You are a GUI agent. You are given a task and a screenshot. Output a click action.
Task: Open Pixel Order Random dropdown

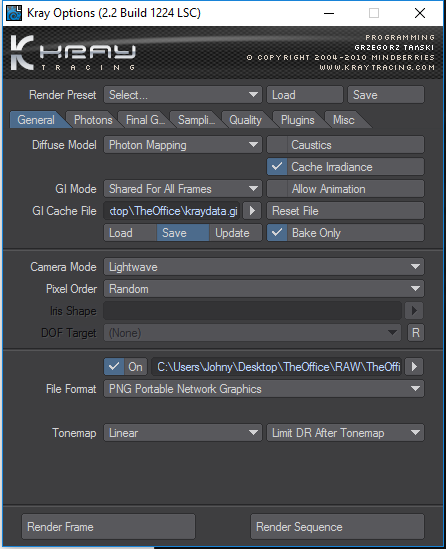[x=264, y=289]
